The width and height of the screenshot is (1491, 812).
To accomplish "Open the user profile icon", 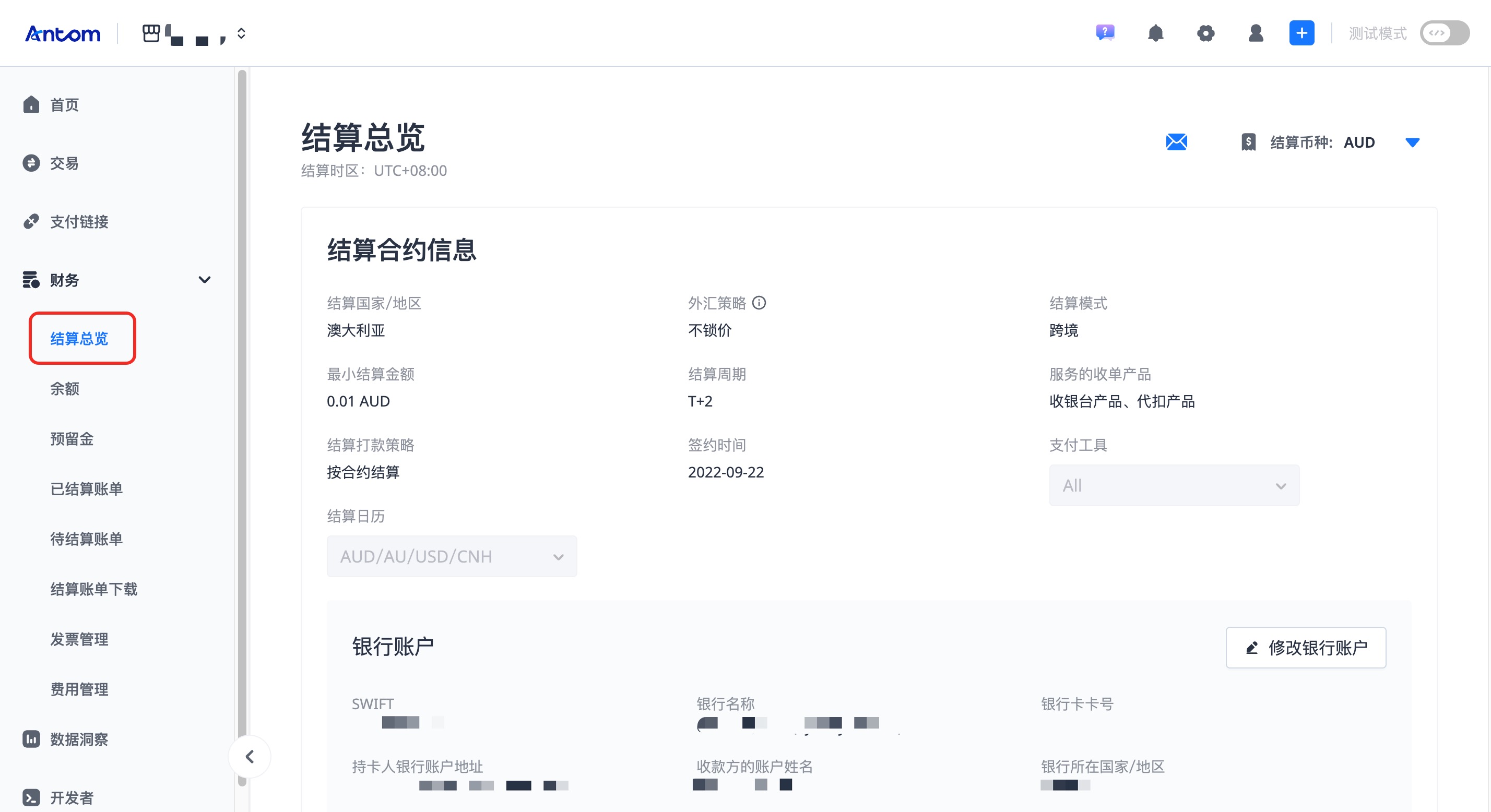I will click(x=1255, y=33).
